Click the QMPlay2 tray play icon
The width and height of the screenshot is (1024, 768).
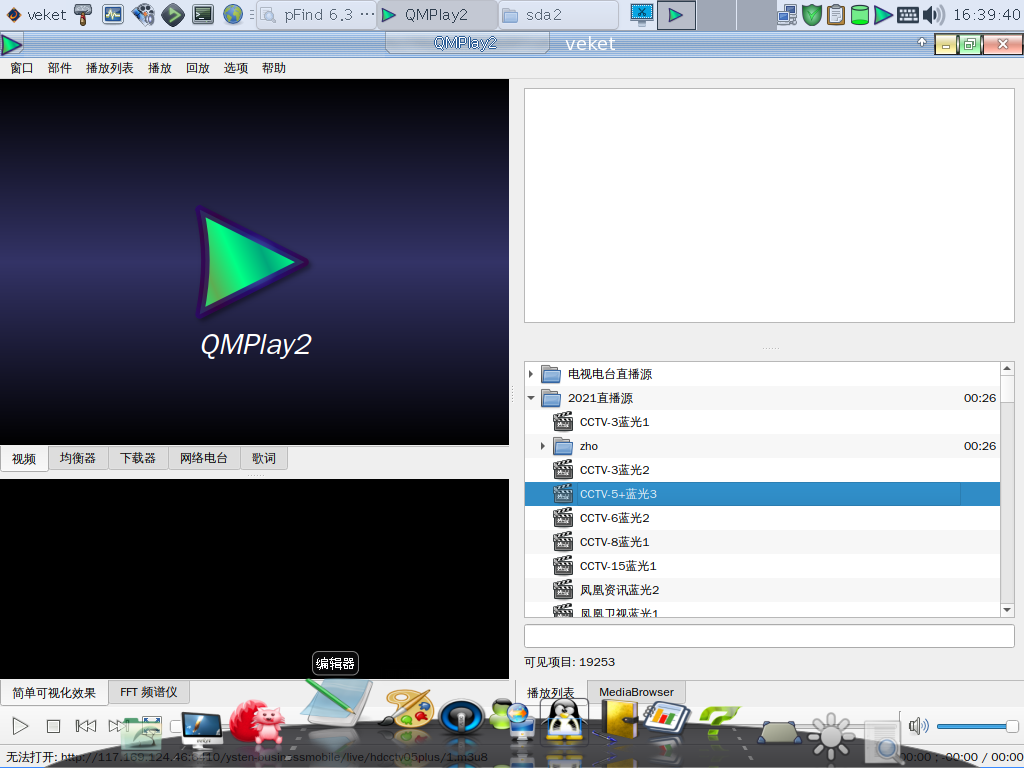(883, 14)
